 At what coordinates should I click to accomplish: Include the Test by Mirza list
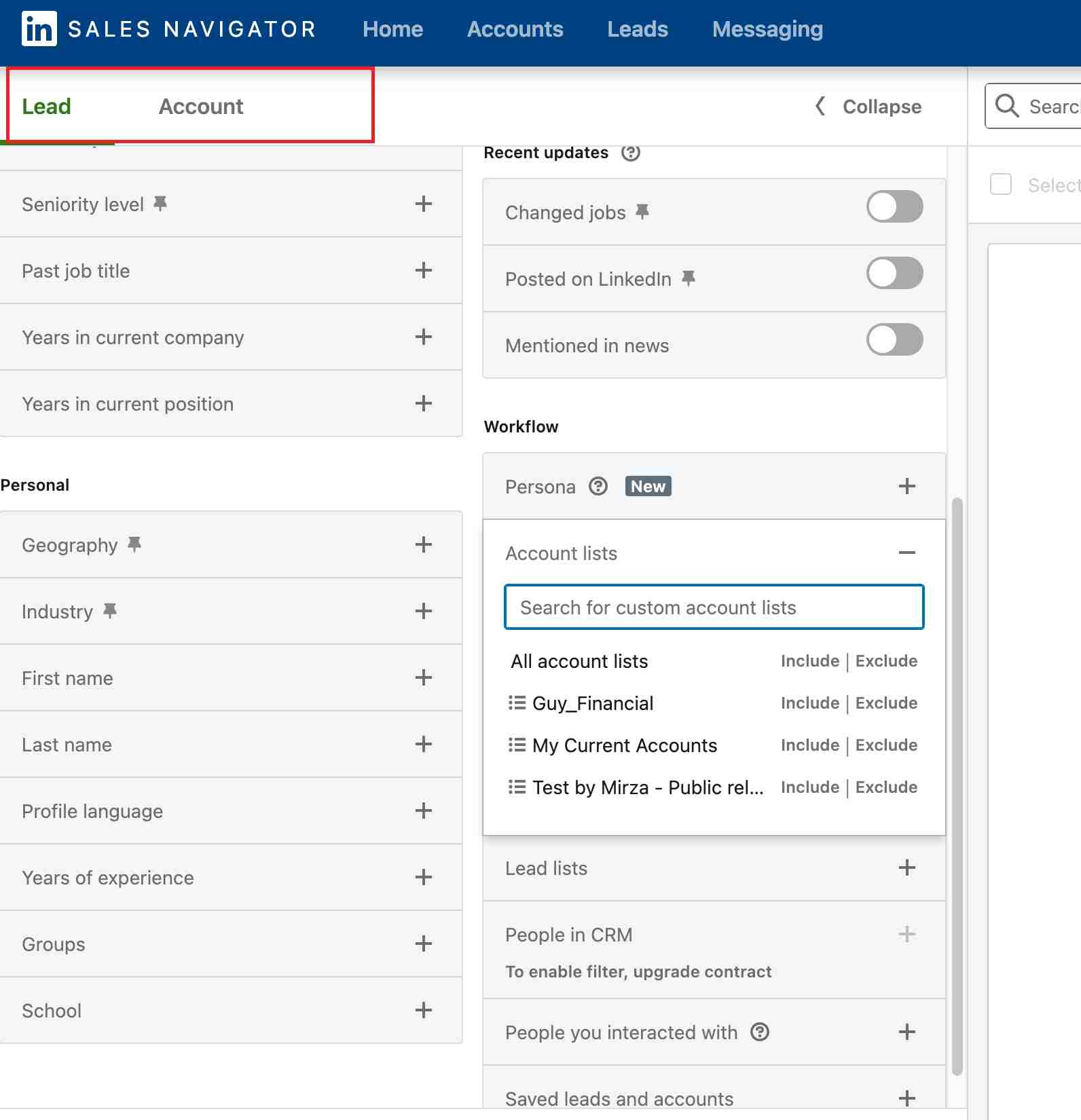click(810, 787)
